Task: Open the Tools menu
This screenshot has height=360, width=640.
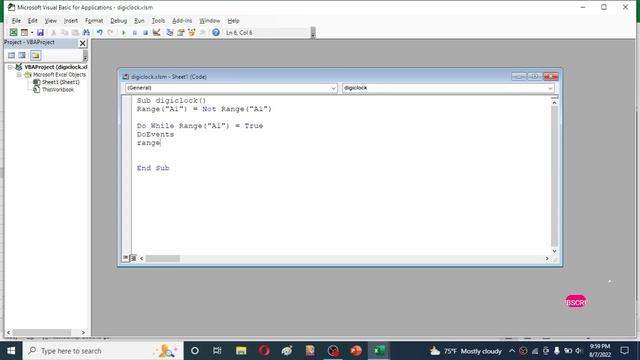Action: [x=158, y=20]
